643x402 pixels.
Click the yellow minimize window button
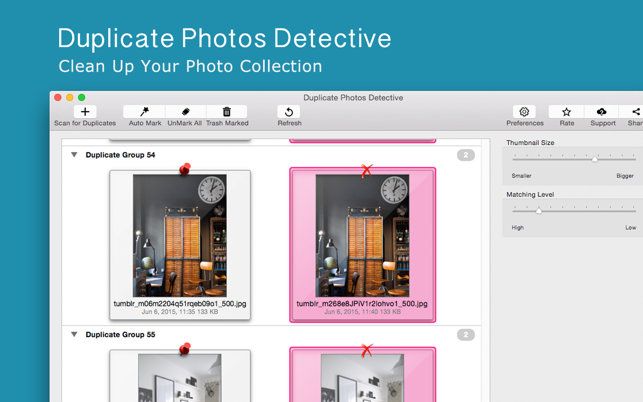pyautogui.click(x=70, y=97)
